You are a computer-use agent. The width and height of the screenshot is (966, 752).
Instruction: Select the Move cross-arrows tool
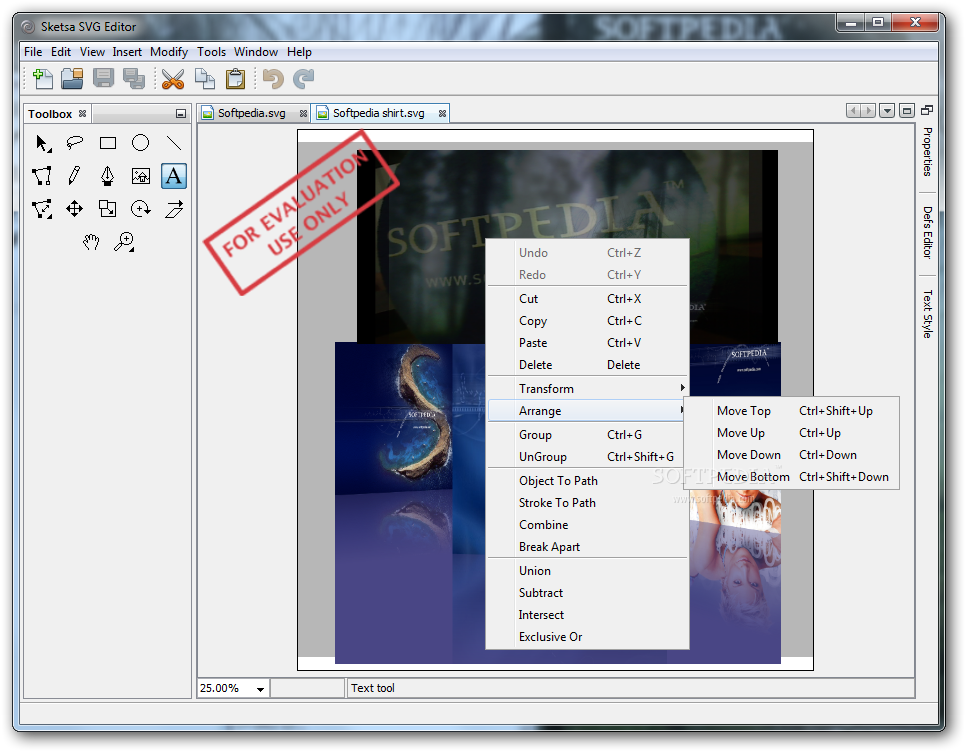[x=75, y=209]
